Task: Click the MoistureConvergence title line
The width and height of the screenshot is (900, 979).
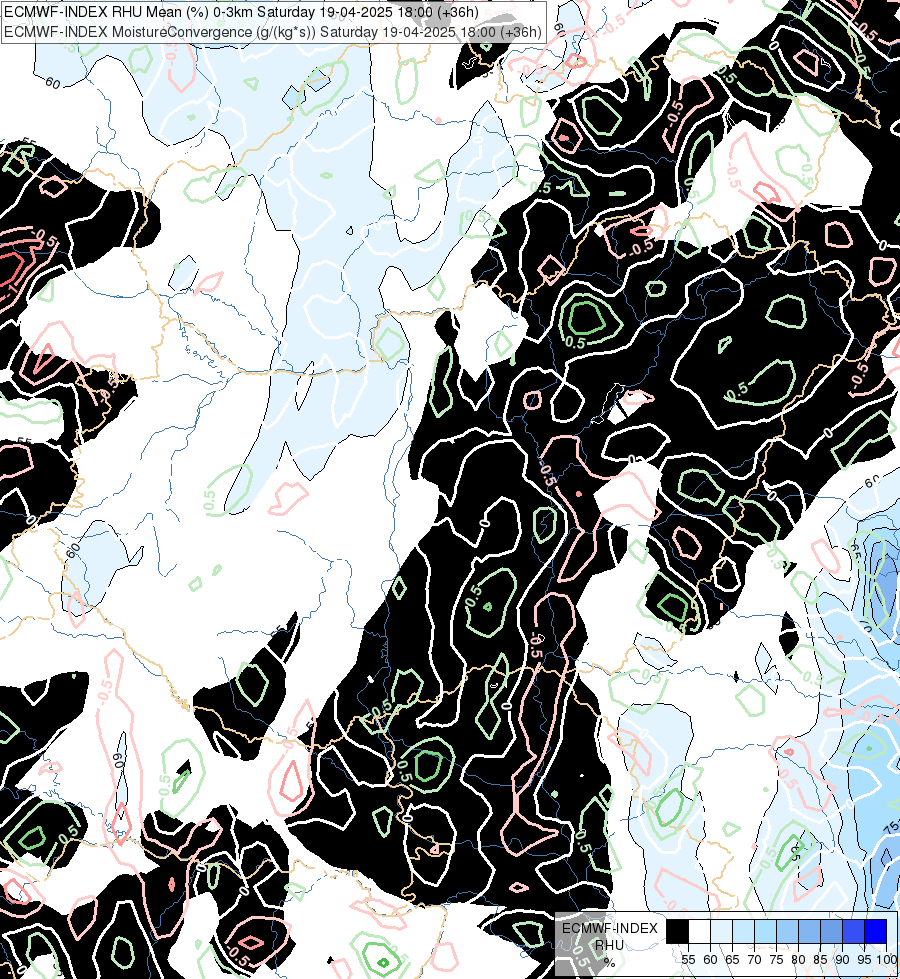Action: click(x=273, y=31)
